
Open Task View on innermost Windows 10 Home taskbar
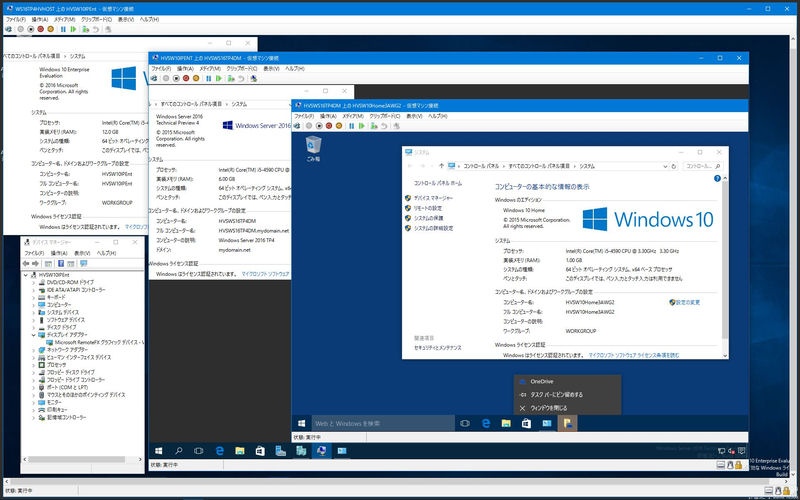(465, 423)
